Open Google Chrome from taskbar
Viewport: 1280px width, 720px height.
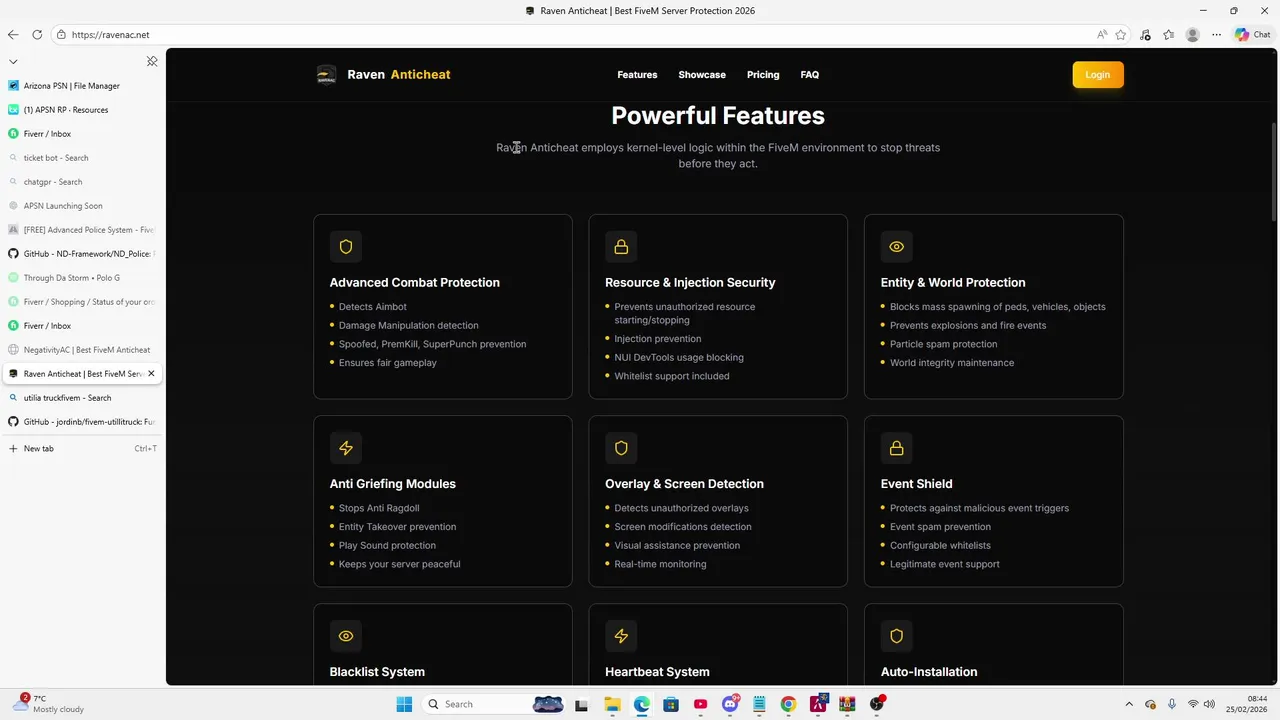coord(788,704)
